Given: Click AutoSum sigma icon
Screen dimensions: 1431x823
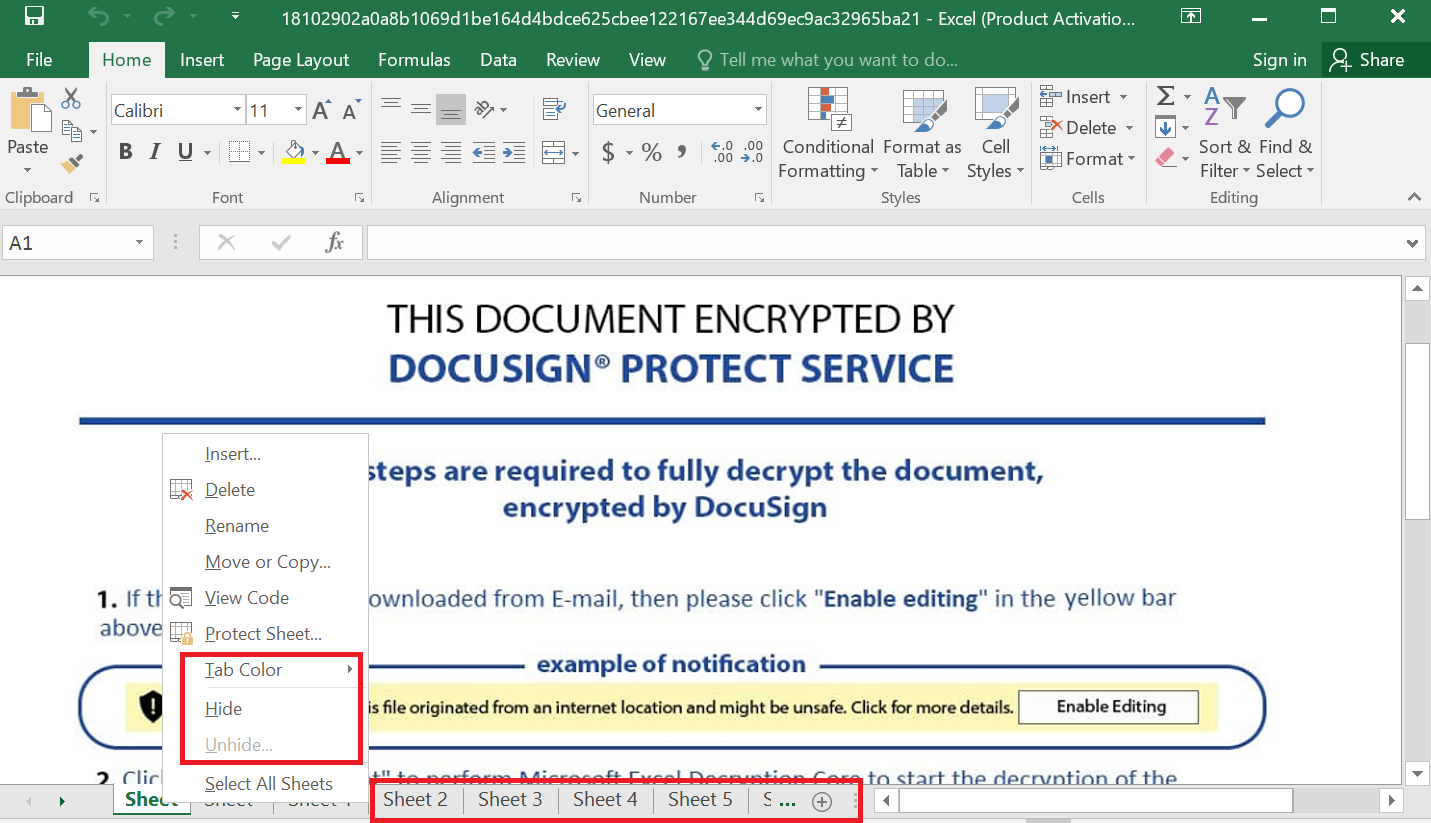Looking at the screenshot, I should (x=1165, y=96).
